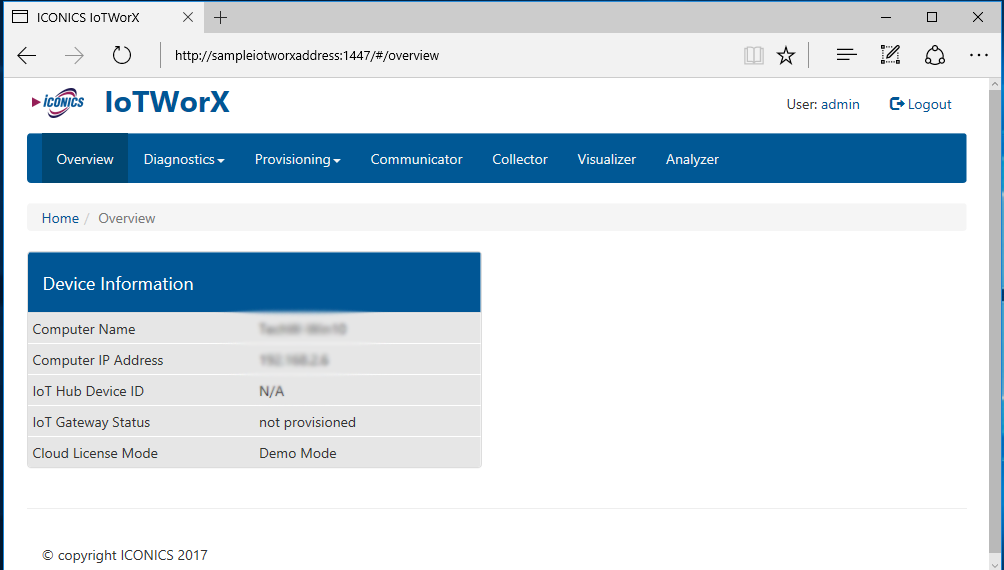Click the Home breadcrumb link
The height and width of the screenshot is (570, 1004).
tap(60, 218)
